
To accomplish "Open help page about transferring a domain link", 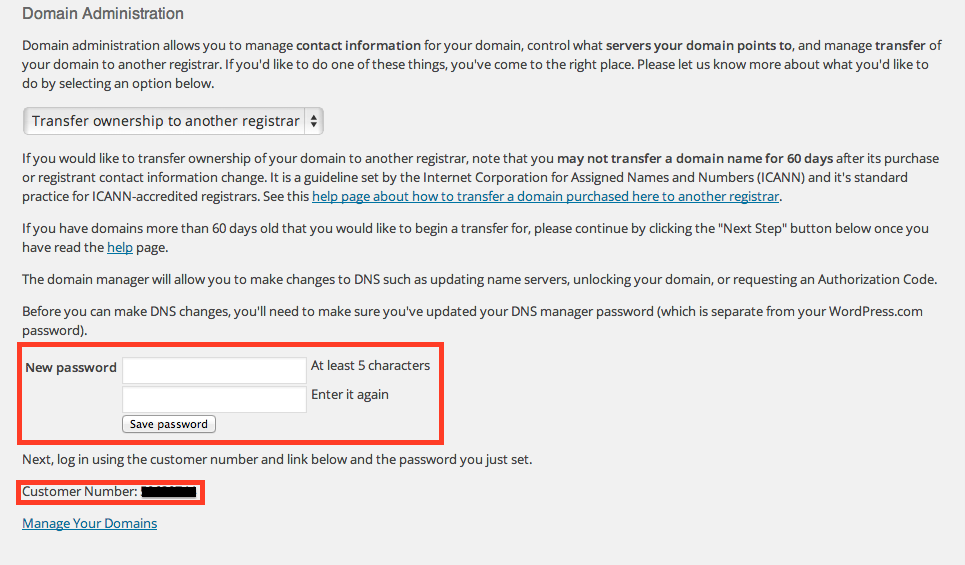I will coord(545,196).
